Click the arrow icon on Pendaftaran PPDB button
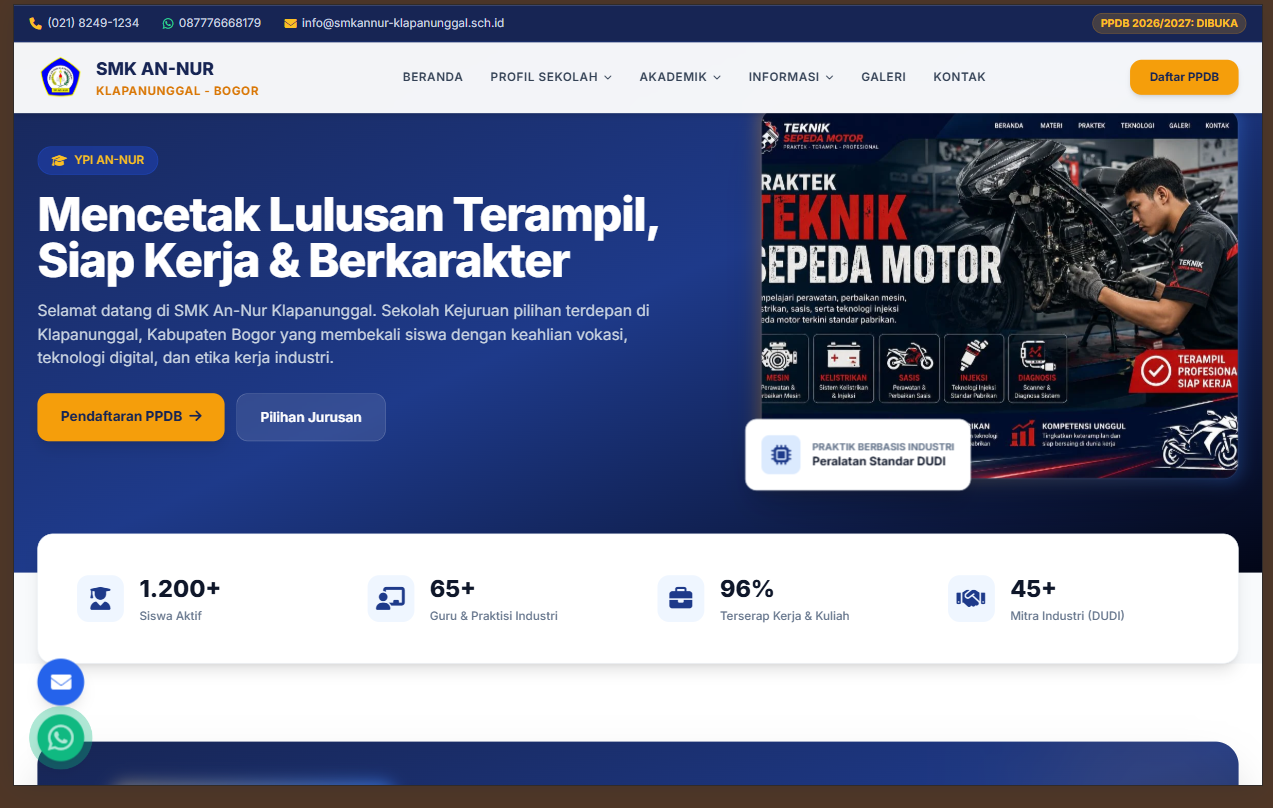 pyautogui.click(x=195, y=416)
